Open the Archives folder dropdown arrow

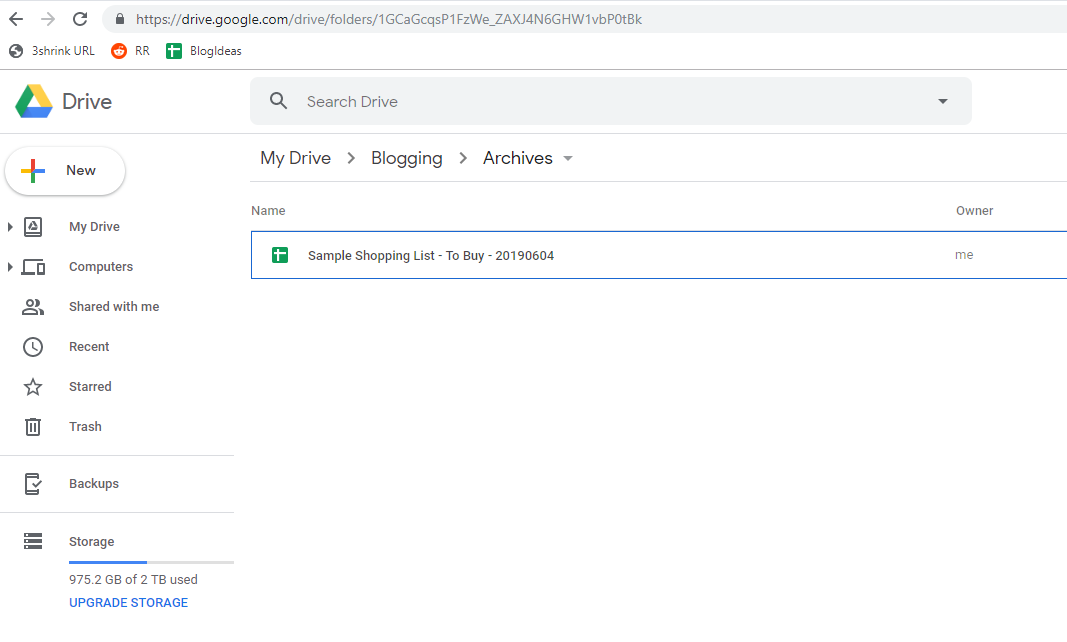[x=567, y=158]
